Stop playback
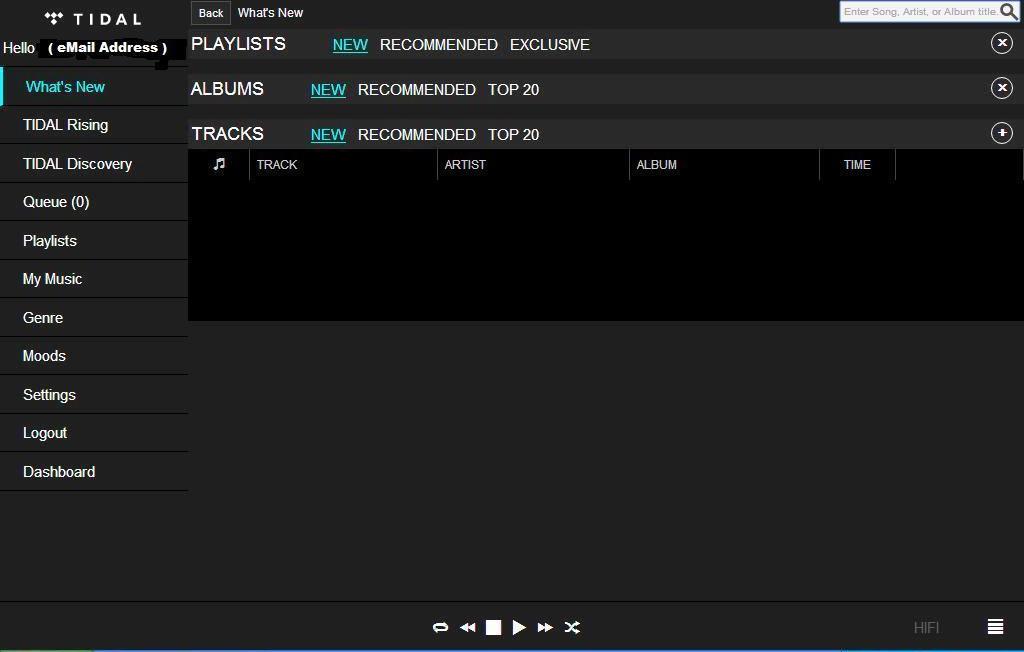 pos(494,628)
